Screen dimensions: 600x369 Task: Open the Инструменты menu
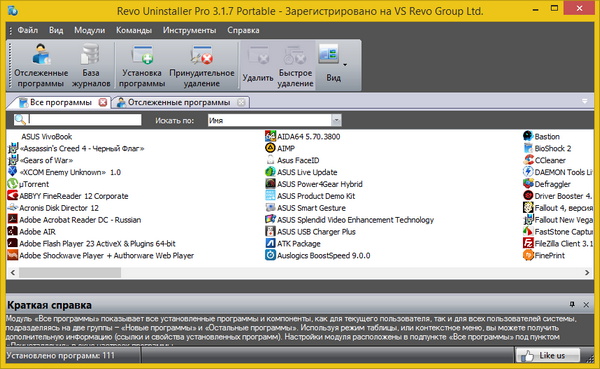point(189,30)
